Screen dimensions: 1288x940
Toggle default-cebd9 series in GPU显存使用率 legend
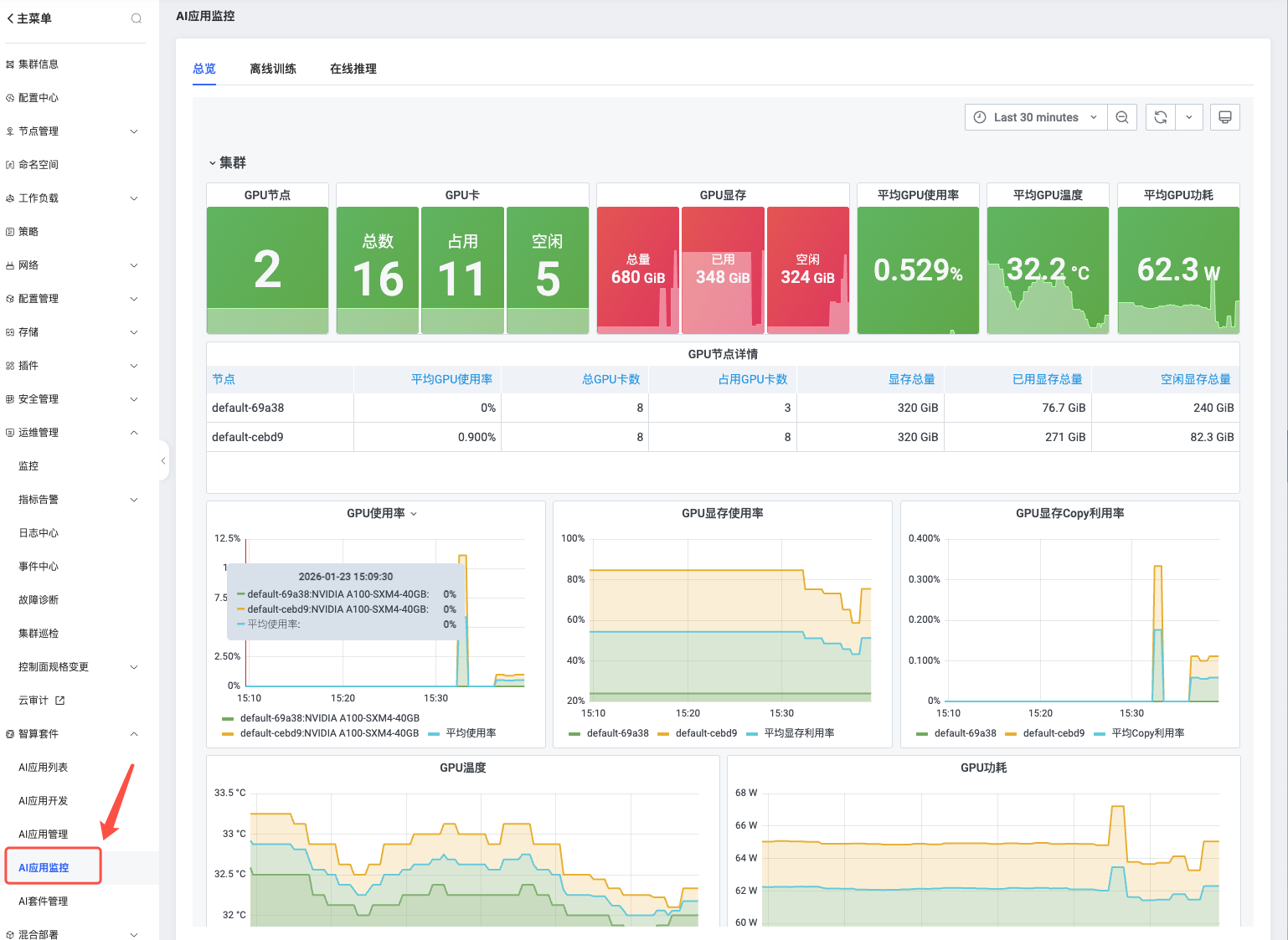705,733
